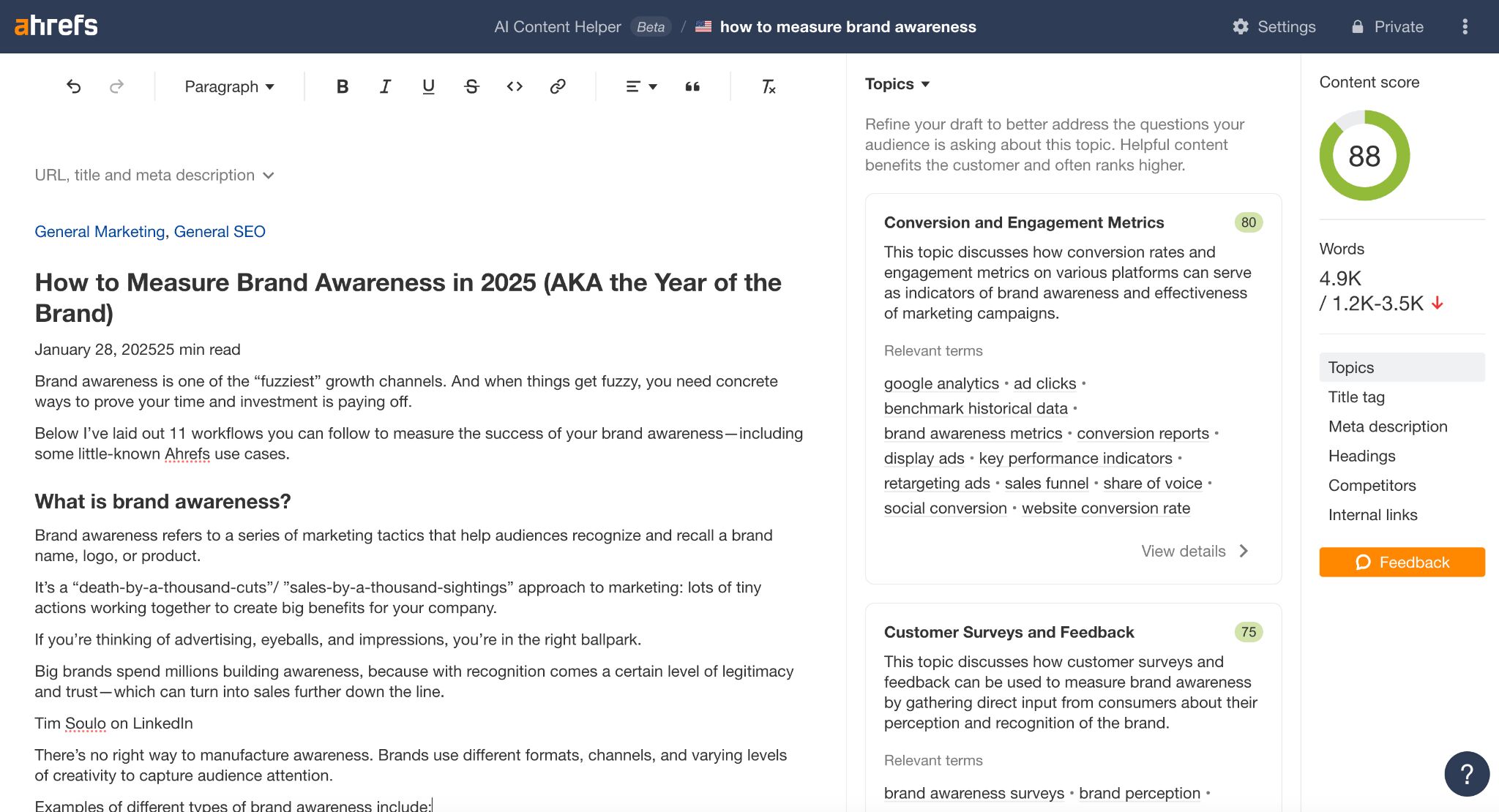Image resolution: width=1499 pixels, height=812 pixels.
Task: Apply italic formatting
Action: point(385,86)
